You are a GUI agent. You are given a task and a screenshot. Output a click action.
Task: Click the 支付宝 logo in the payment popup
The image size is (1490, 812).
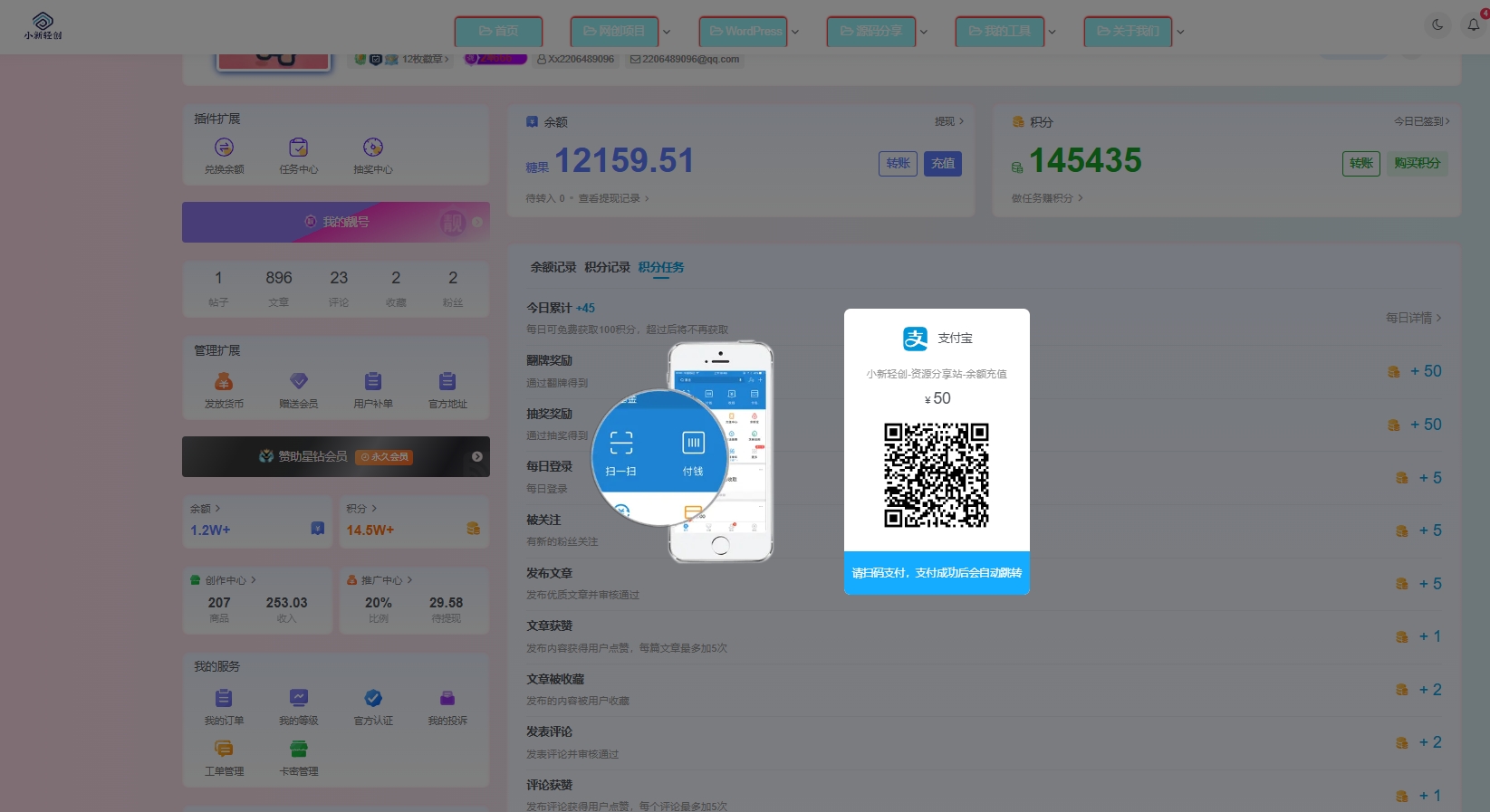(x=916, y=339)
